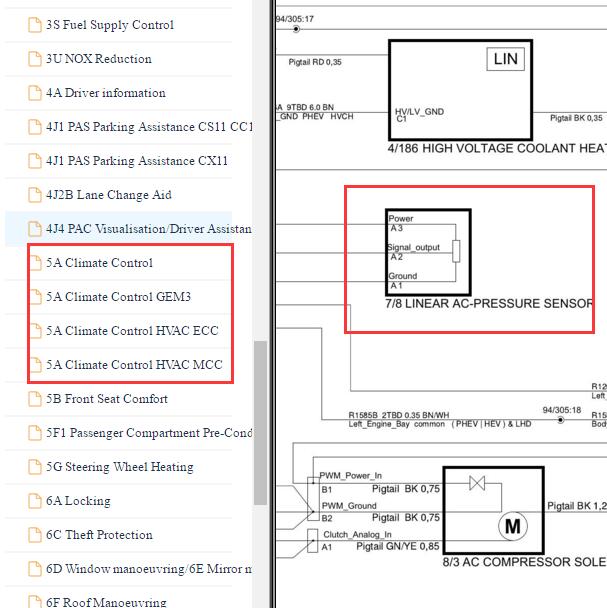This screenshot has height=608, width=607.
Task: Open the 3U NOX Reduction document
Action: point(118,59)
